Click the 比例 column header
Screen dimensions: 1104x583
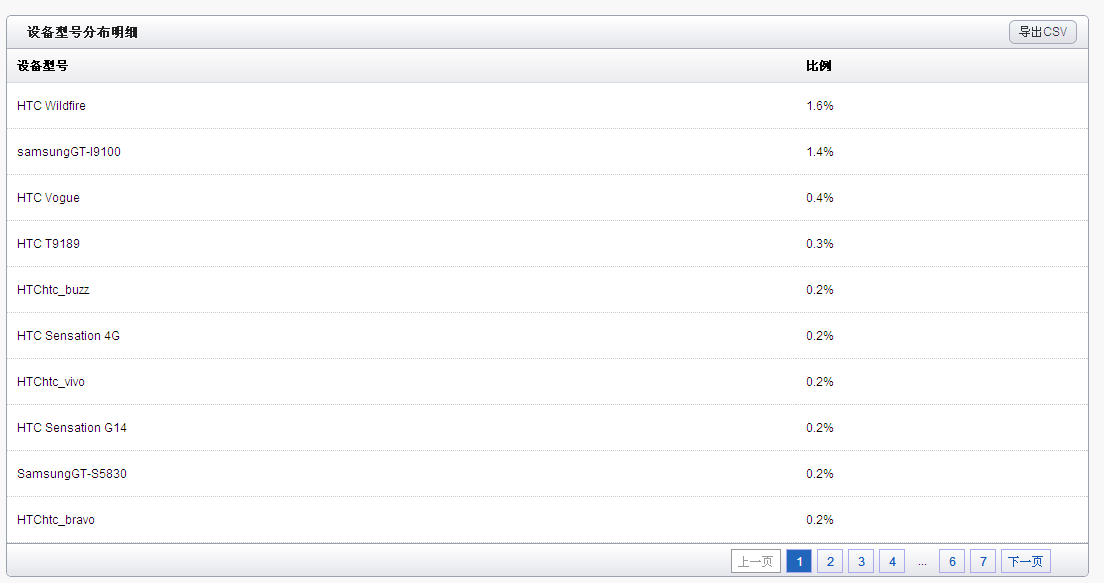coord(819,65)
